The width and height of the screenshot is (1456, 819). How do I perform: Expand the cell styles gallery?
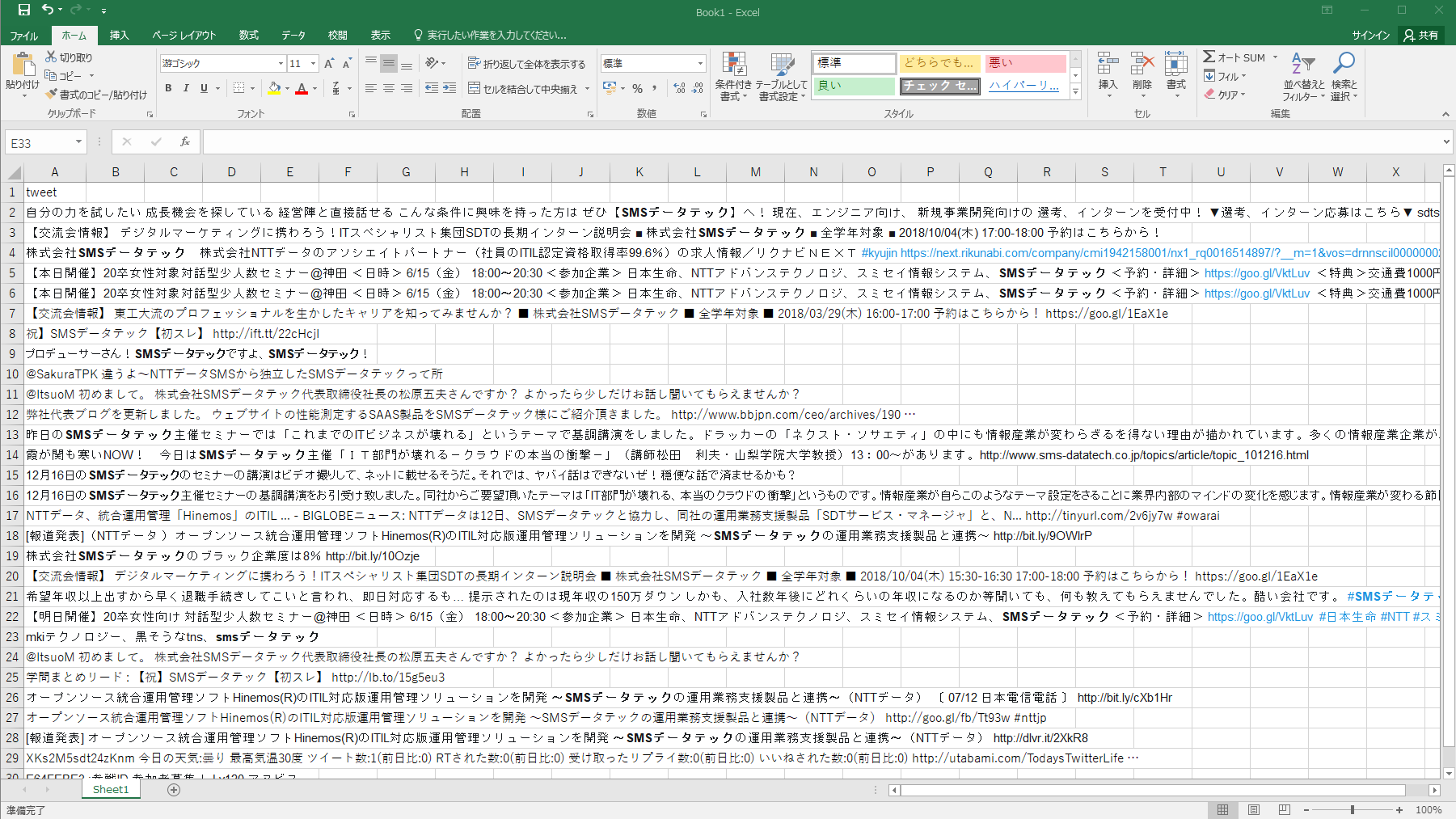pyautogui.click(x=1075, y=92)
